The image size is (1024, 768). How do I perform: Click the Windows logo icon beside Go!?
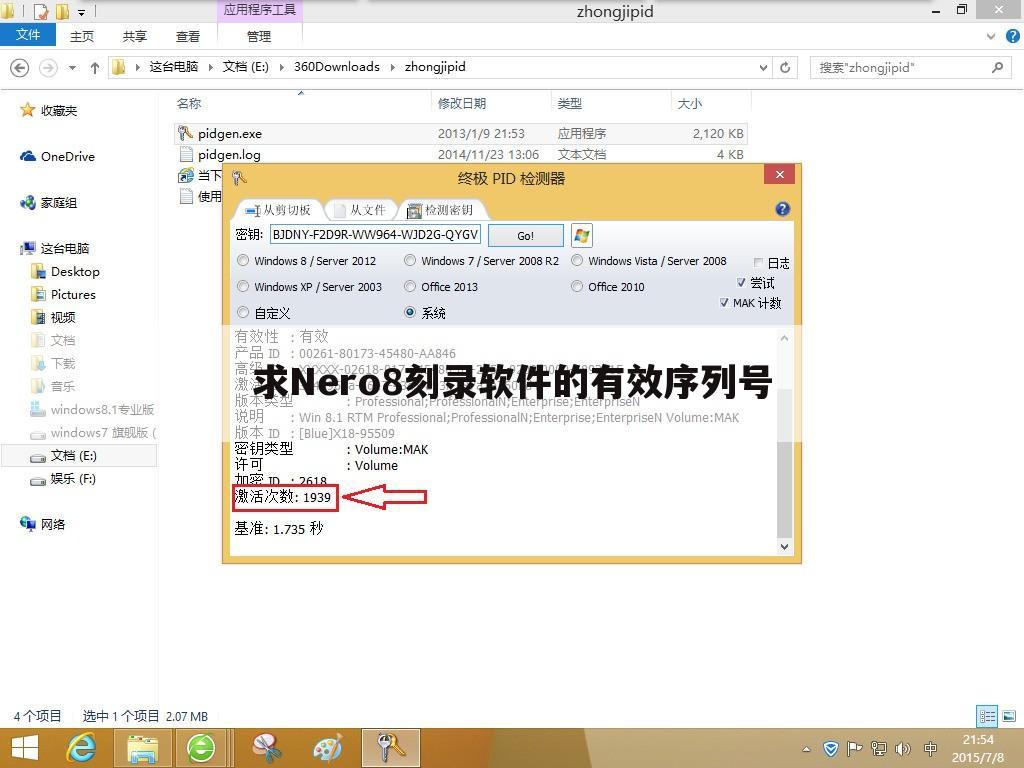point(581,235)
